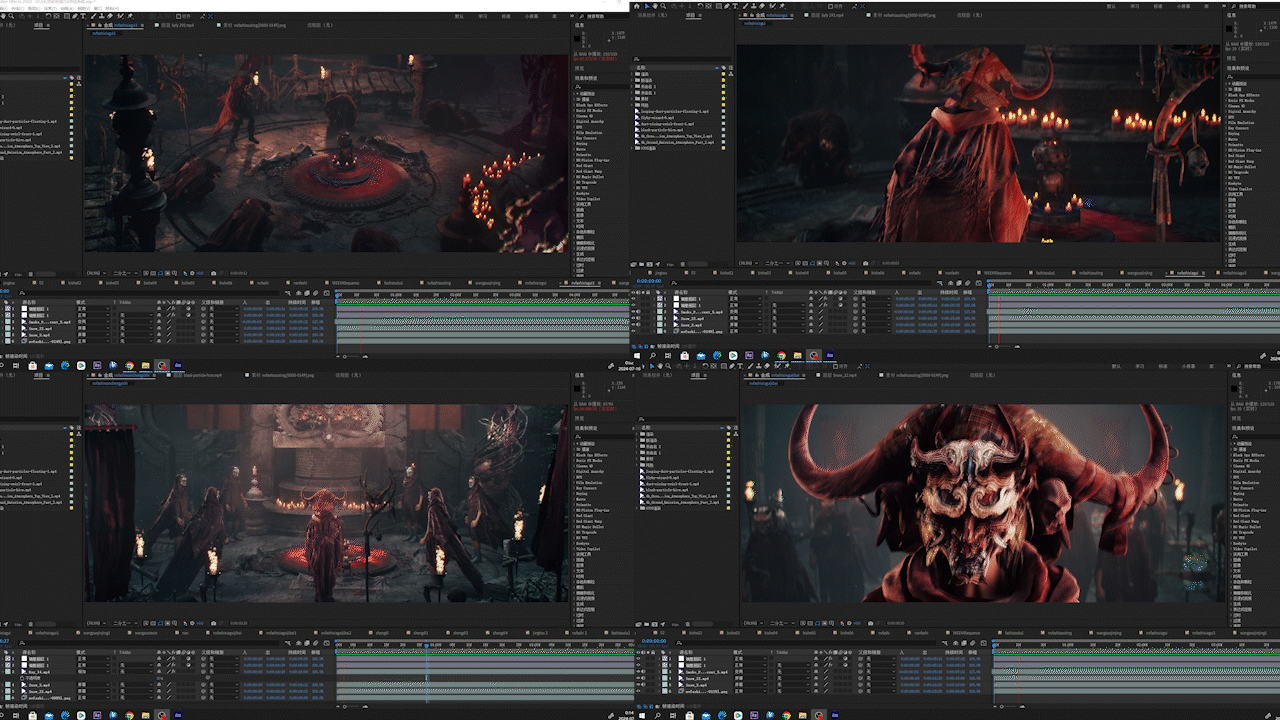Open blend mode dropdown for Snow_23.mp4, ritual-circle timeline

pos(93,328)
